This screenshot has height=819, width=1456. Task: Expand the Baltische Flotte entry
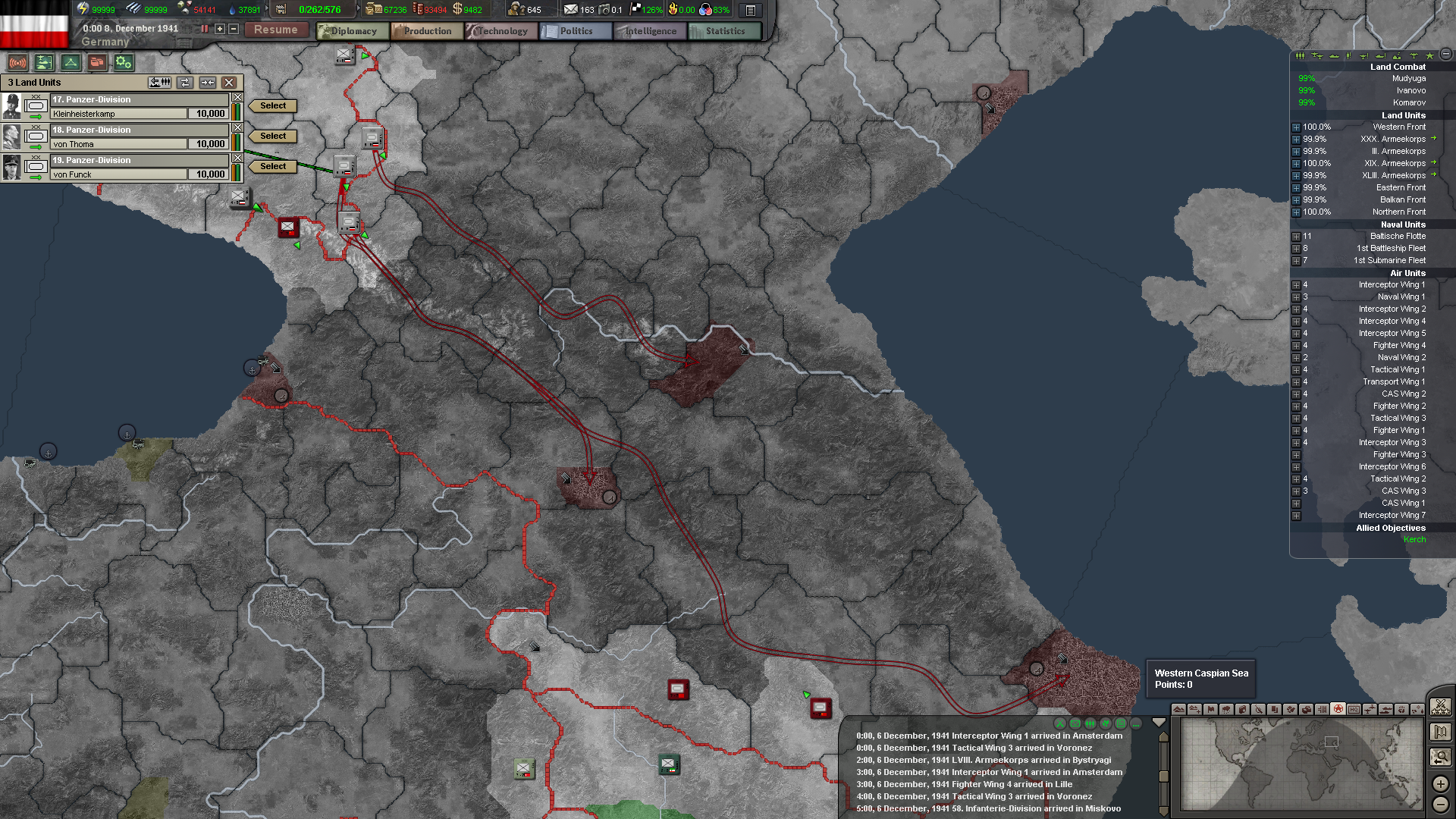[1296, 237]
